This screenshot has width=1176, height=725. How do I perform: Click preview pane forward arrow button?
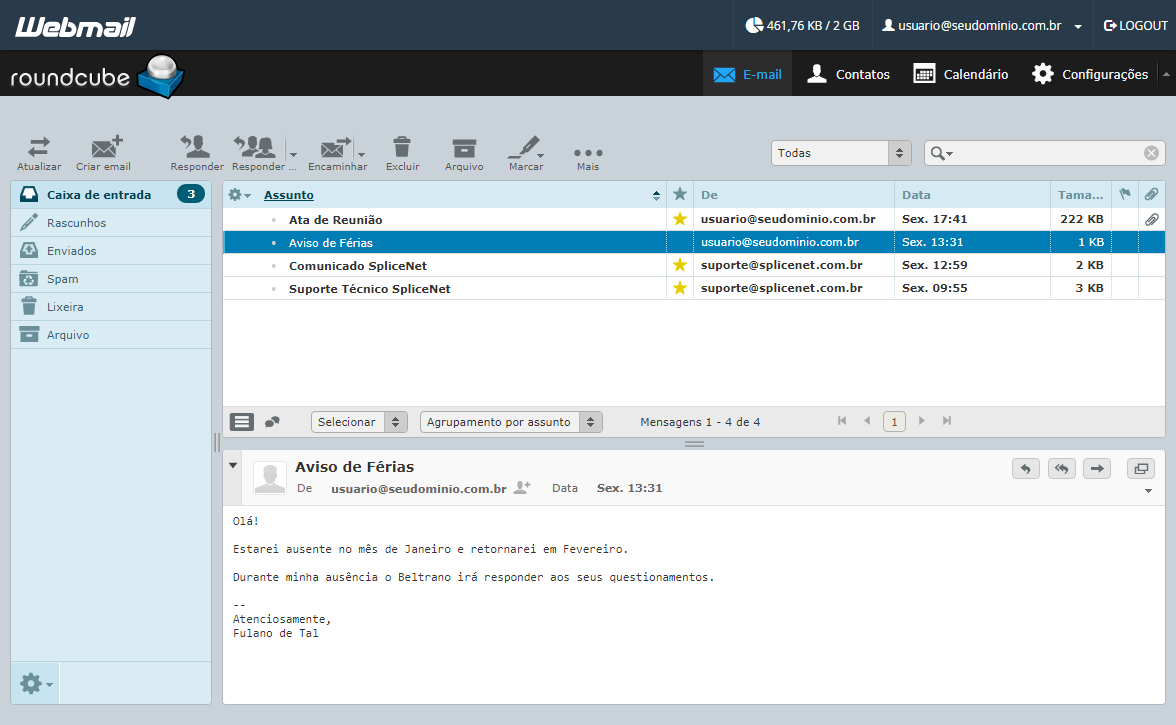(x=1096, y=469)
